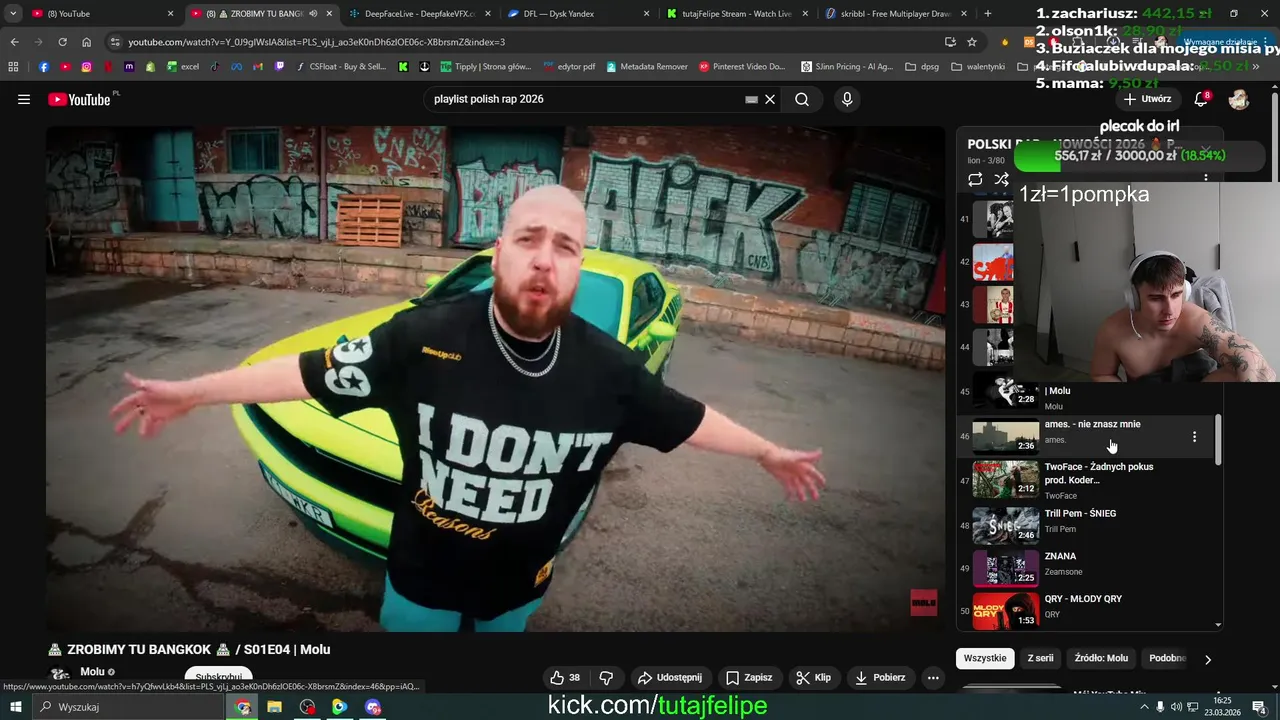This screenshot has width=1280, height=720.
Task: Clear the search query with the X
Action: pos(770,99)
